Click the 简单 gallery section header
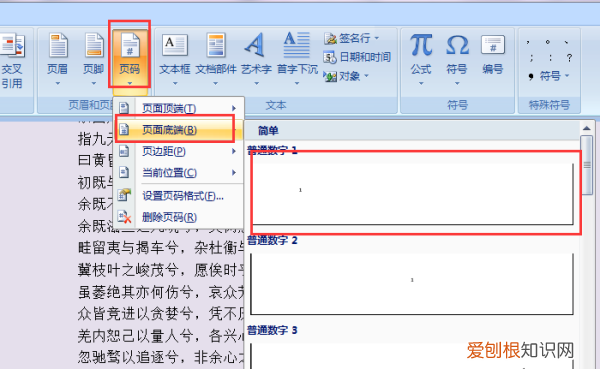600x369 pixels. pos(268,131)
